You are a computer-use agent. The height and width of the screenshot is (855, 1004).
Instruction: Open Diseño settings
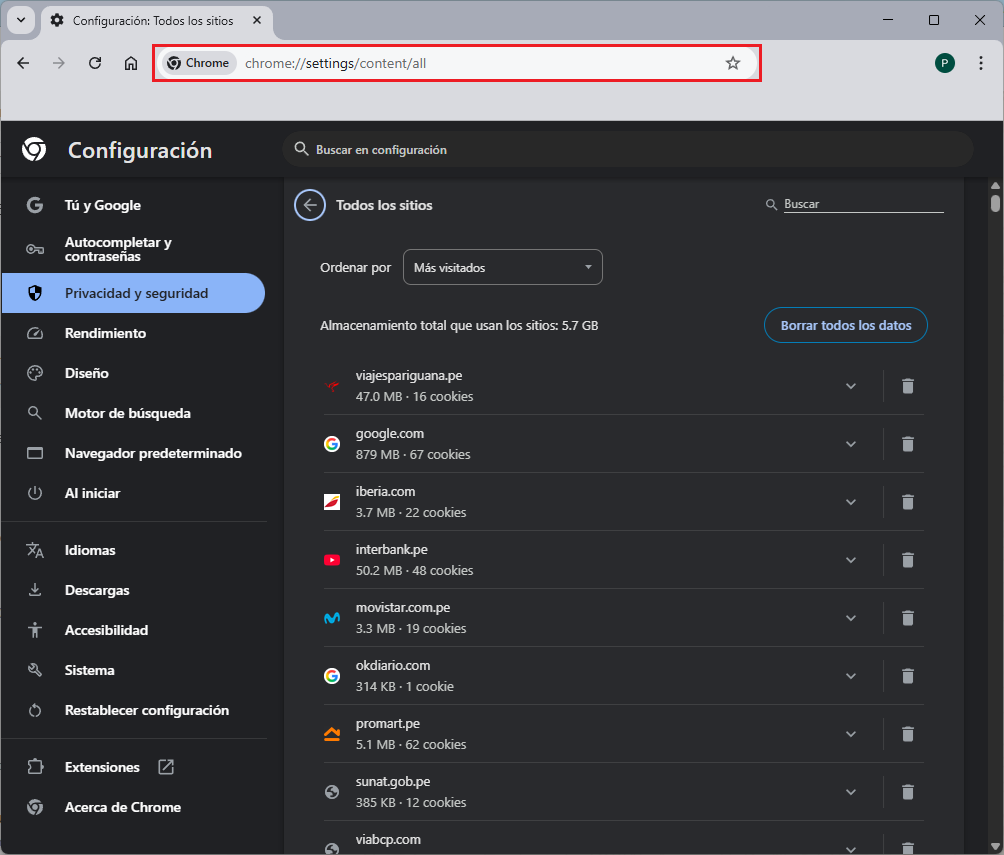click(x=133, y=373)
